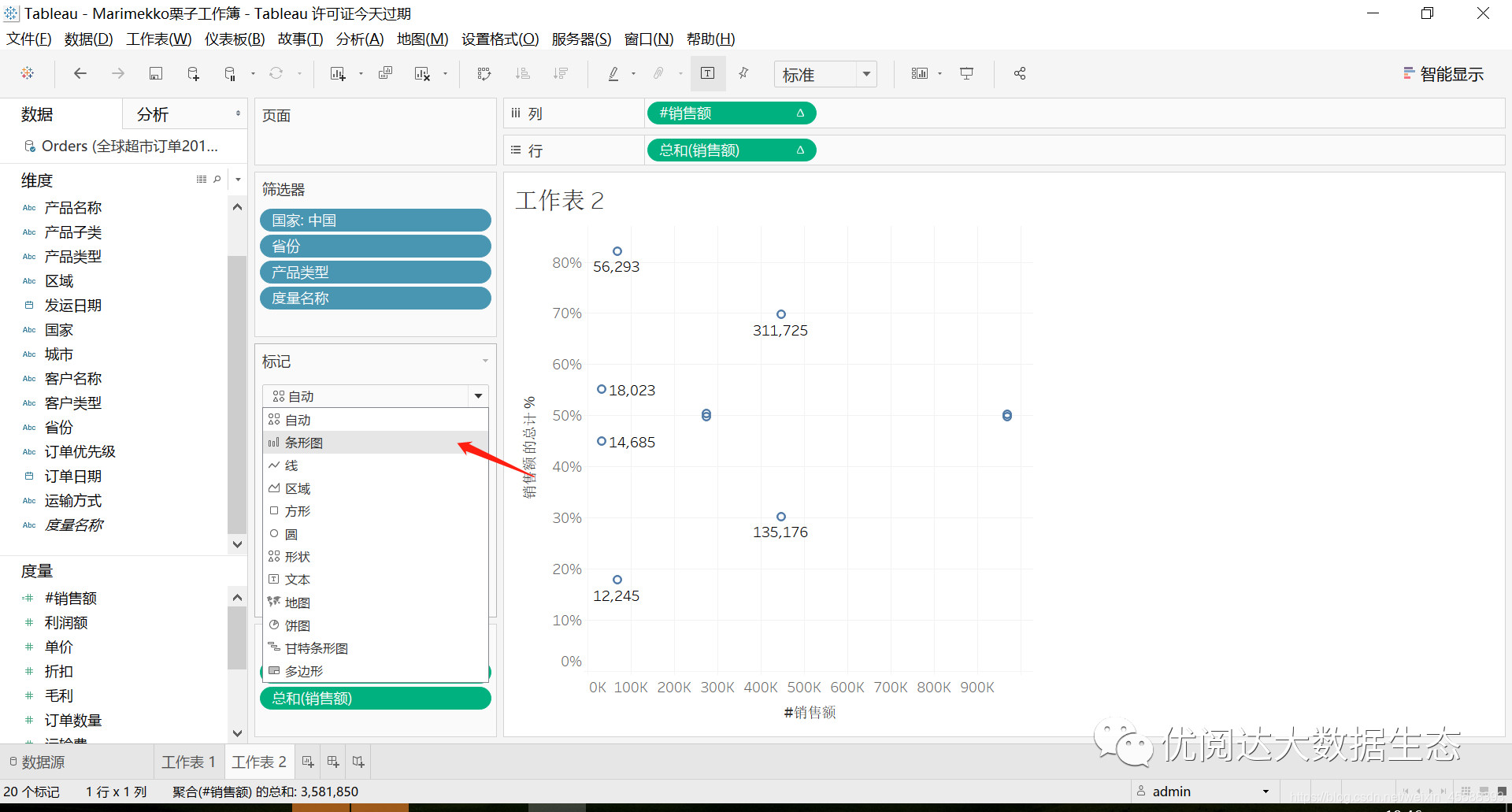1512x812 pixels.
Task: Save the workbook with the disk icon
Action: 156,73
